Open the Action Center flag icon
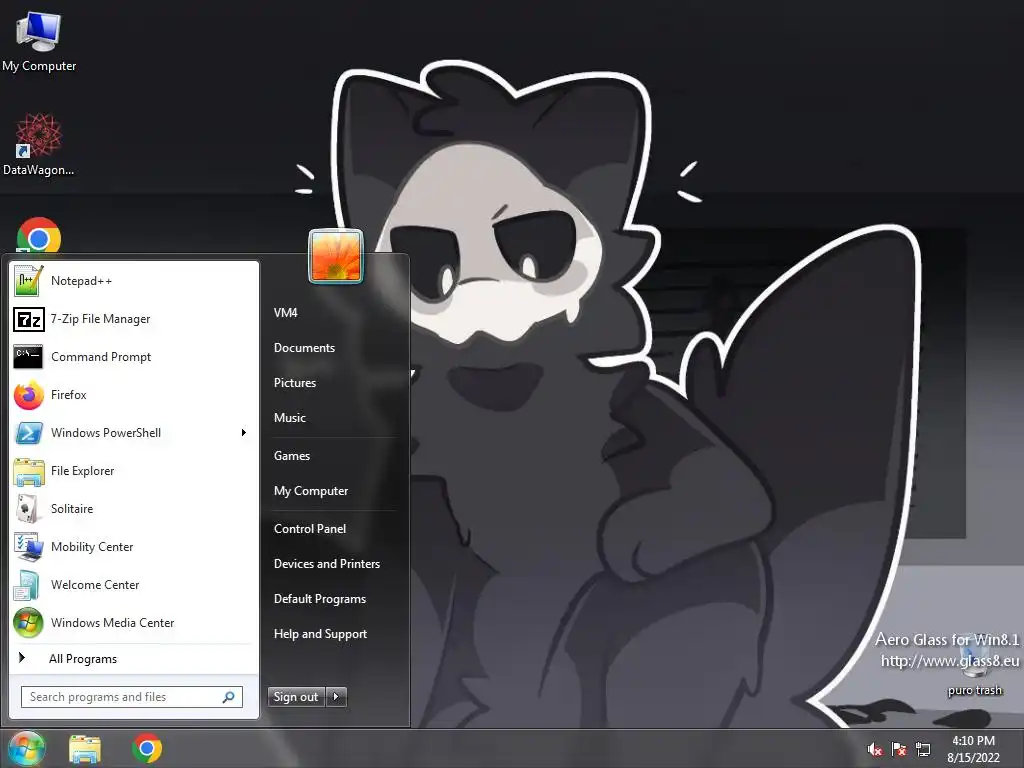 click(899, 750)
